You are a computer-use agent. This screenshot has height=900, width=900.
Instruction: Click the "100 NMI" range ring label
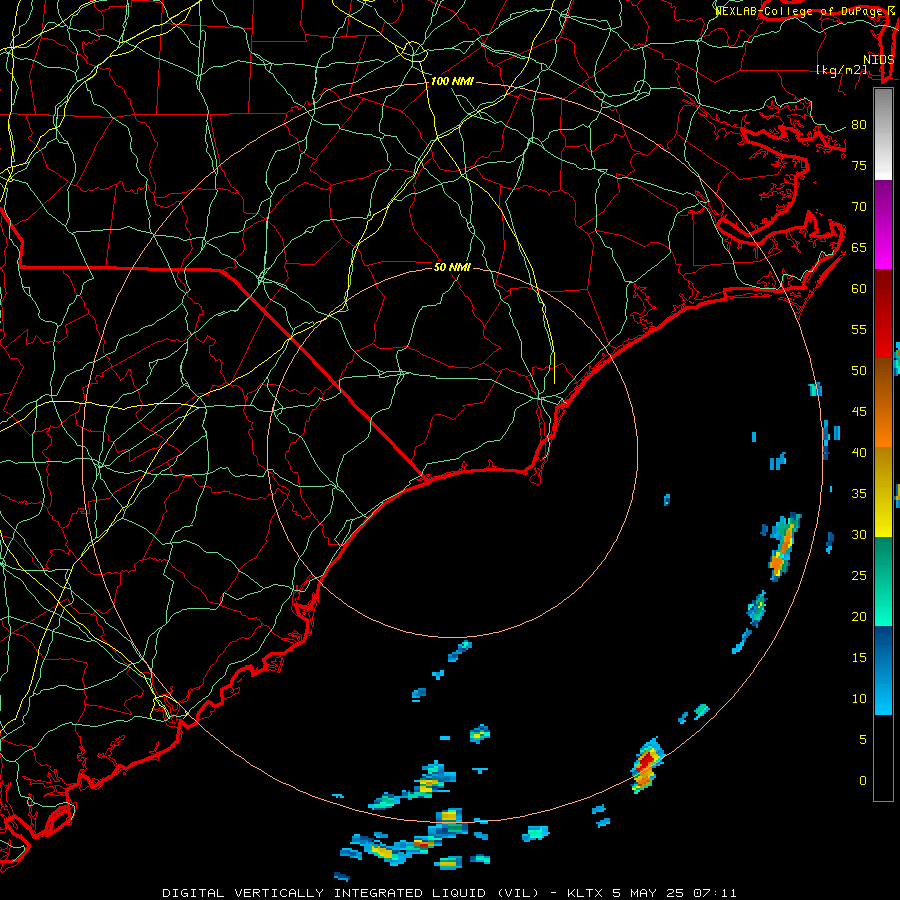point(452,82)
